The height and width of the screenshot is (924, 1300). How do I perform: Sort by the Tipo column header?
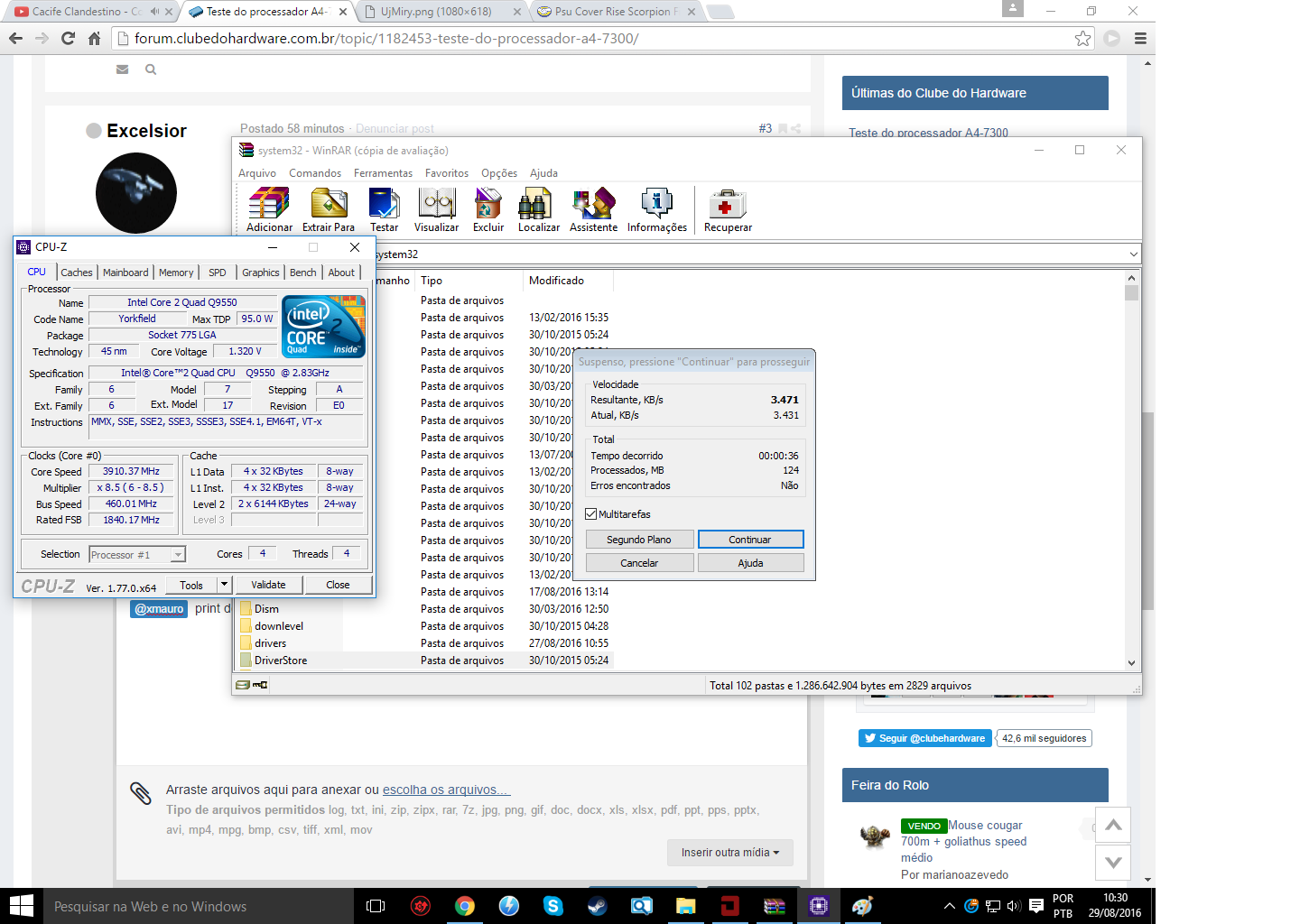(469, 281)
